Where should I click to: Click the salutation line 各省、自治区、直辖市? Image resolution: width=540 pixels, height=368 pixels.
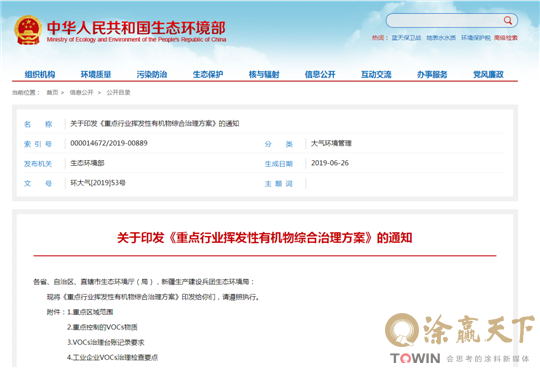144,282
